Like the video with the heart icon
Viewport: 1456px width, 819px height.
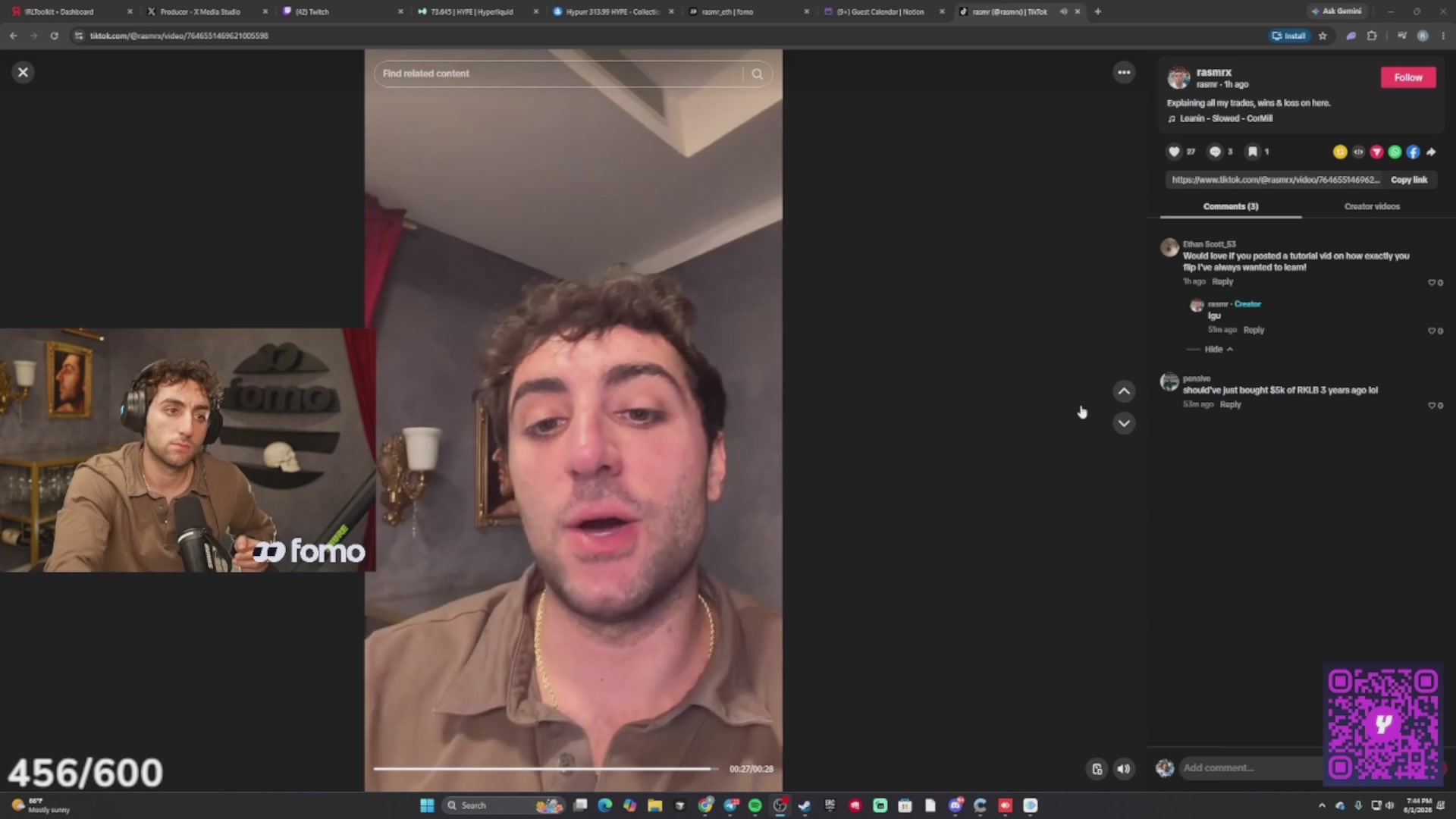pos(1174,152)
